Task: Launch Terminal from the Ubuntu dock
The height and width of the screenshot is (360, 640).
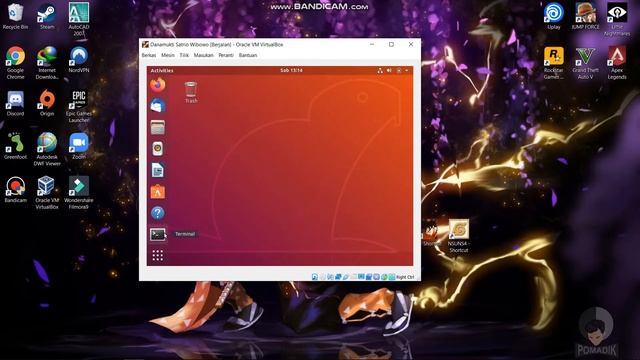Action: pos(158,234)
